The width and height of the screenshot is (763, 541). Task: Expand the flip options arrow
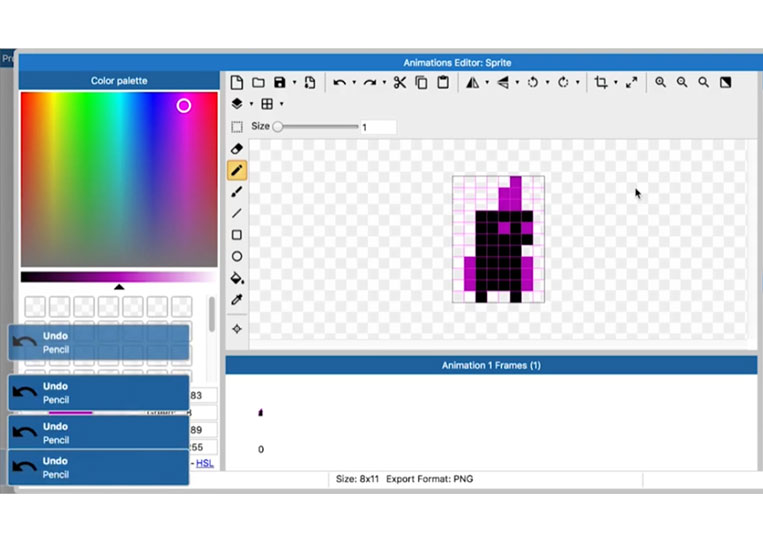tap(517, 83)
